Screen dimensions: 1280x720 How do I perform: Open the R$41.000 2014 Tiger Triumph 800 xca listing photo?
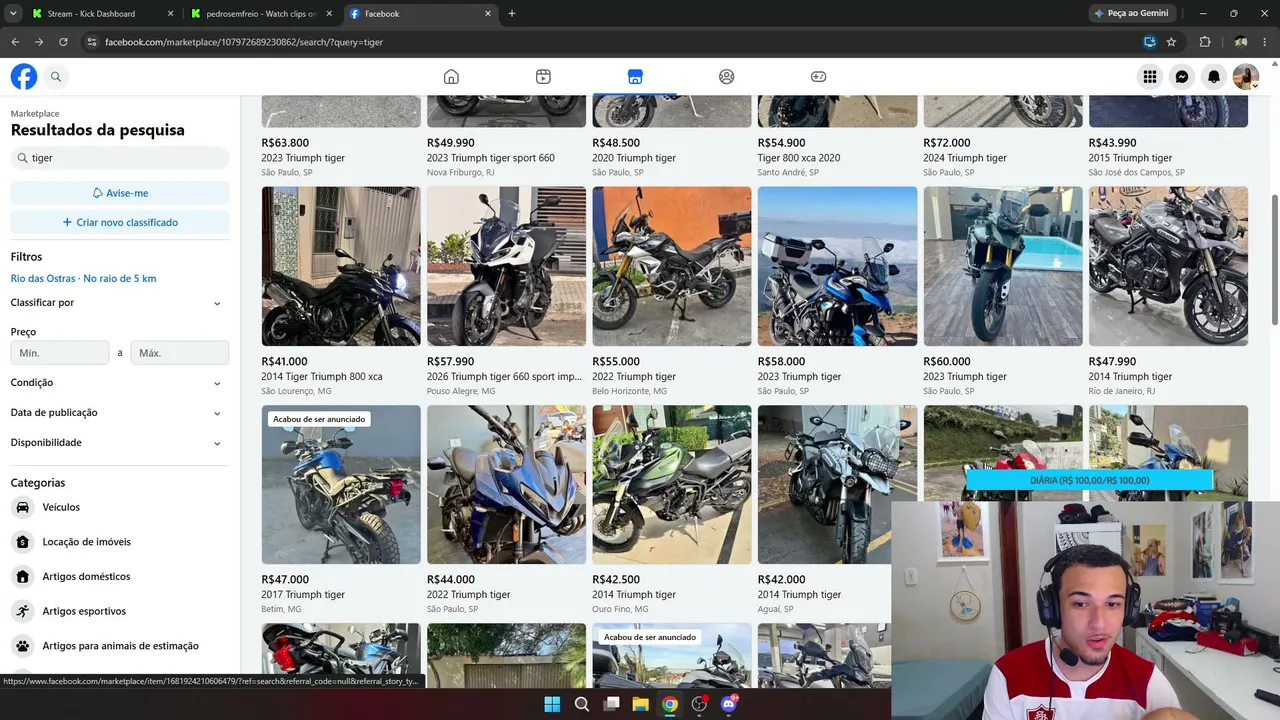pos(341,266)
